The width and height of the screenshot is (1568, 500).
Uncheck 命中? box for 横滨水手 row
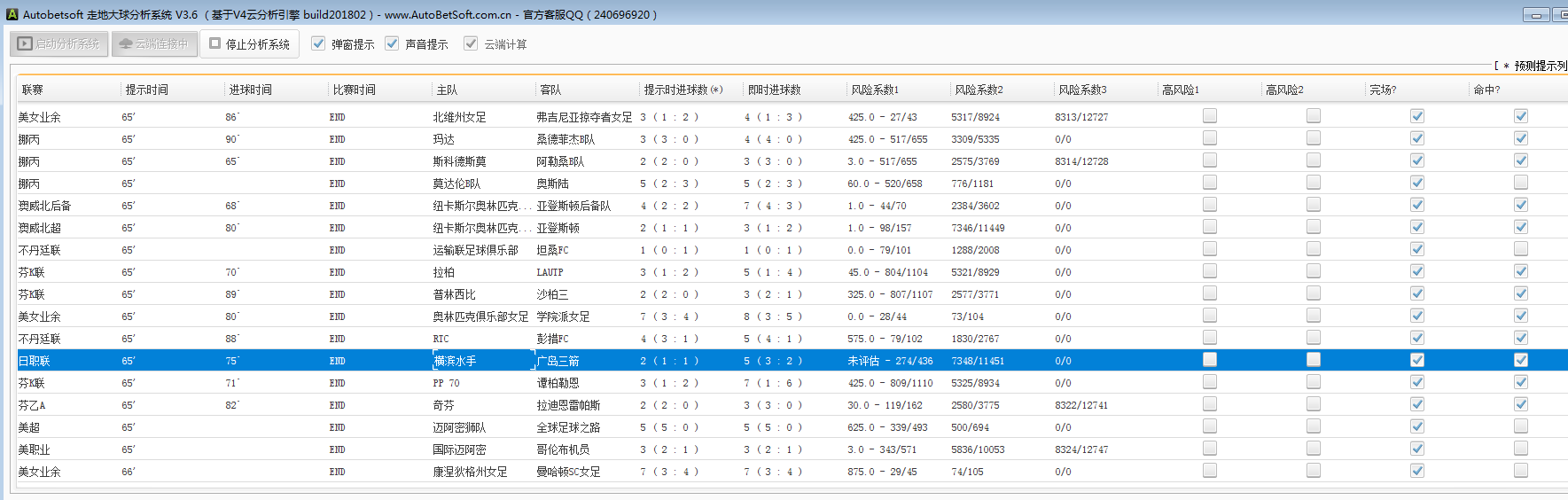(1520, 360)
